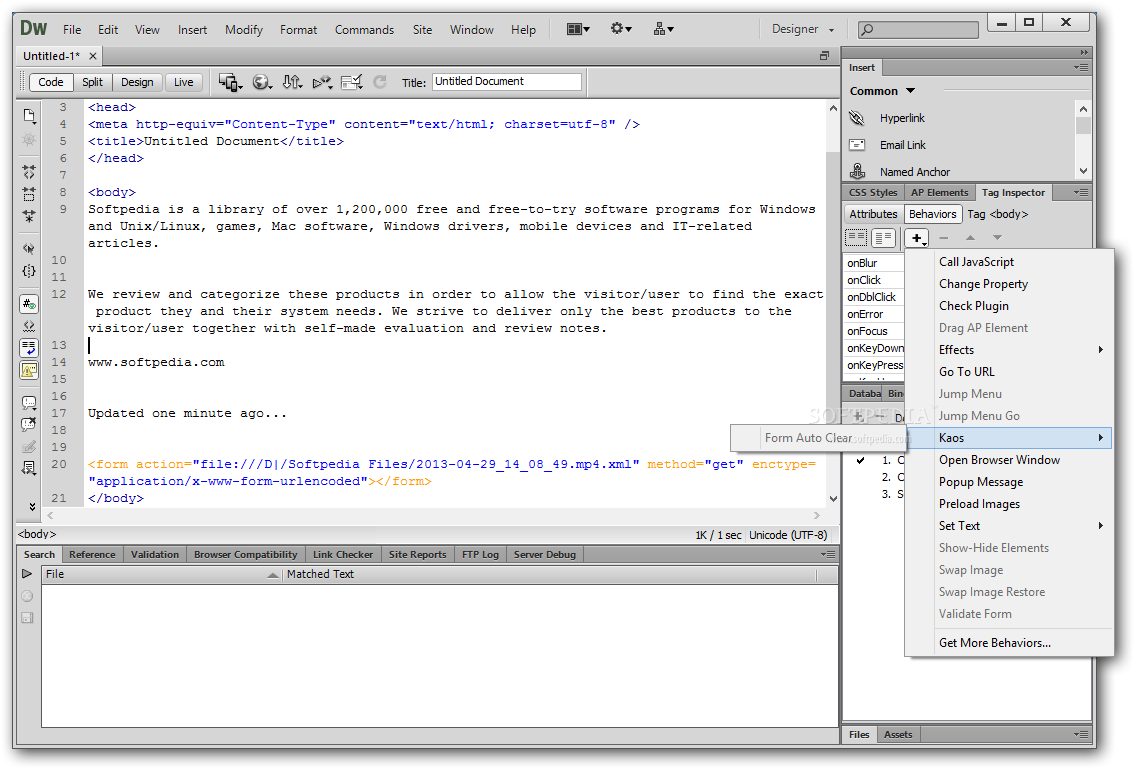The image size is (1135, 769).
Task: Click the Attributes button in Tag Inspector
Action: point(873,214)
